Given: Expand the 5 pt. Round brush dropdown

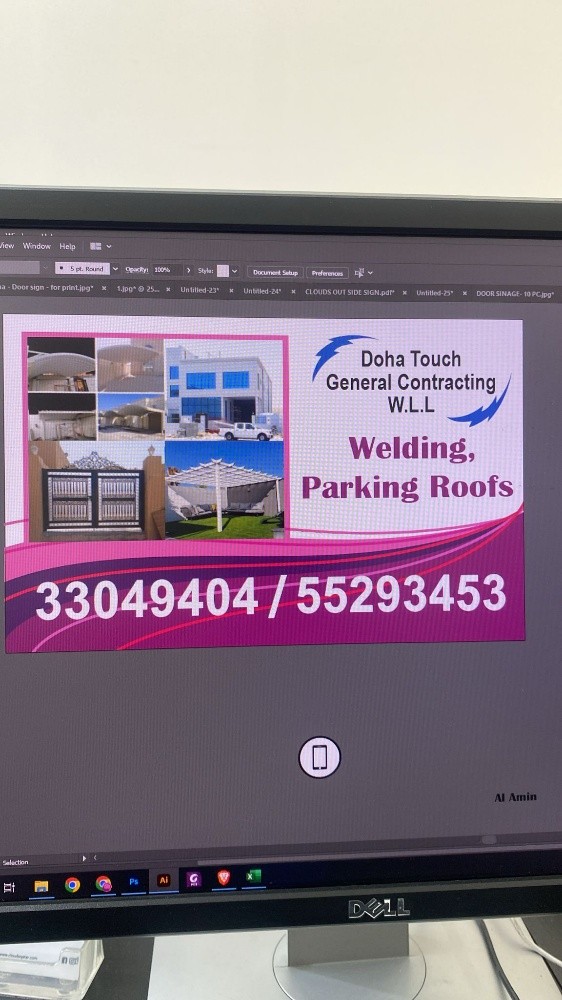Looking at the screenshot, I should (x=115, y=269).
